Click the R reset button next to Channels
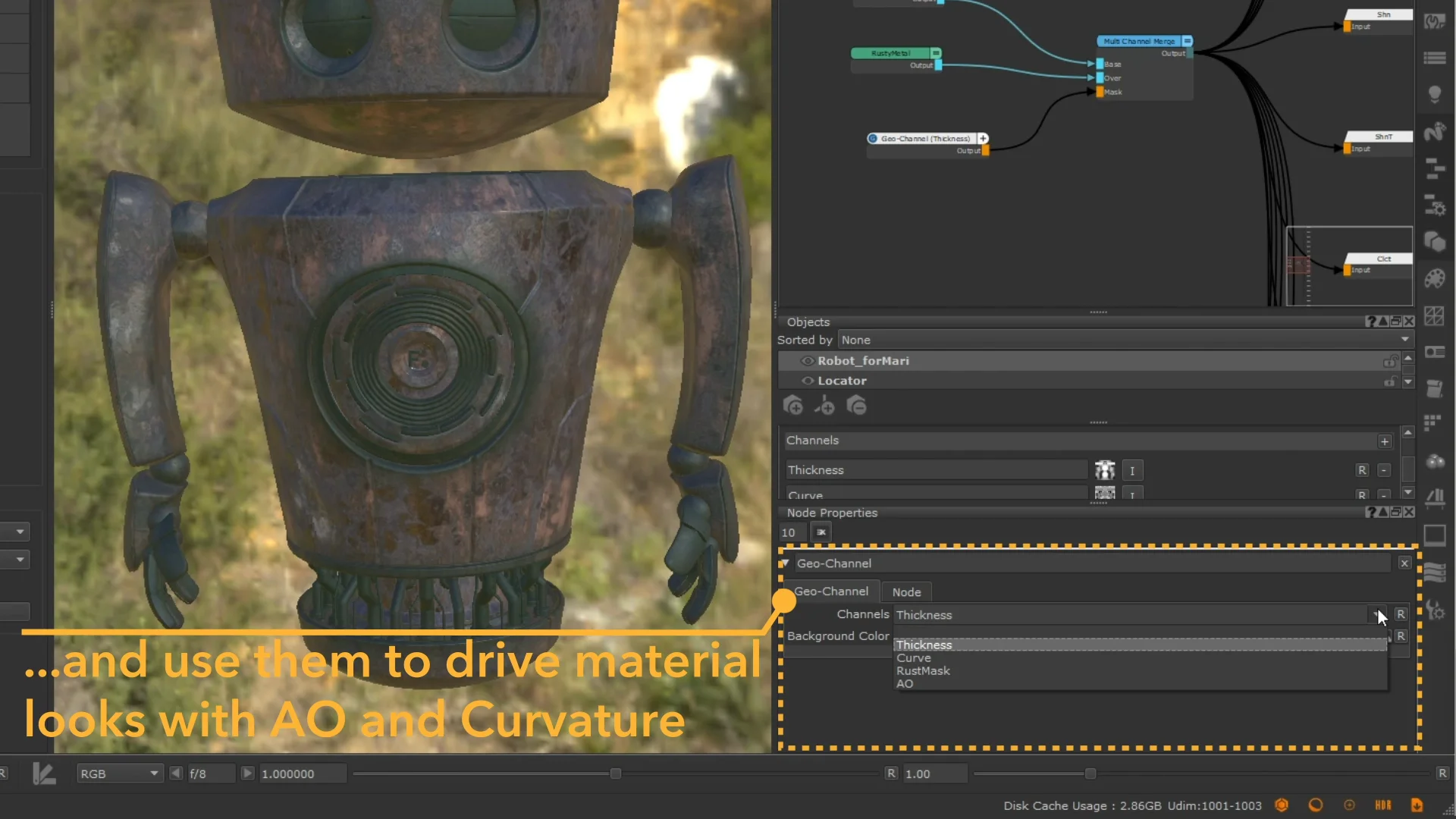The image size is (1456, 819). (1401, 614)
